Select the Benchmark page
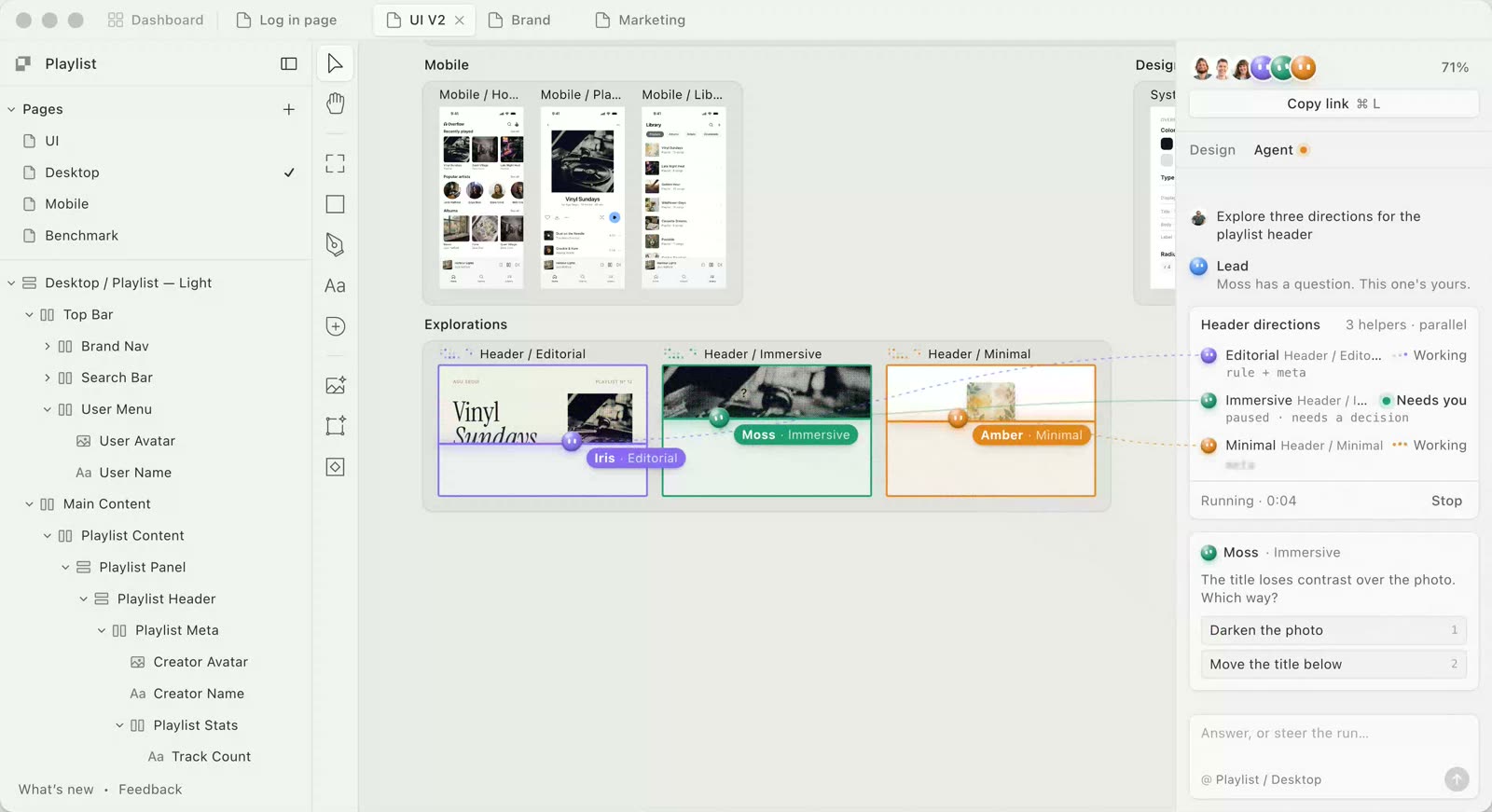This screenshot has width=1492, height=812. point(81,236)
